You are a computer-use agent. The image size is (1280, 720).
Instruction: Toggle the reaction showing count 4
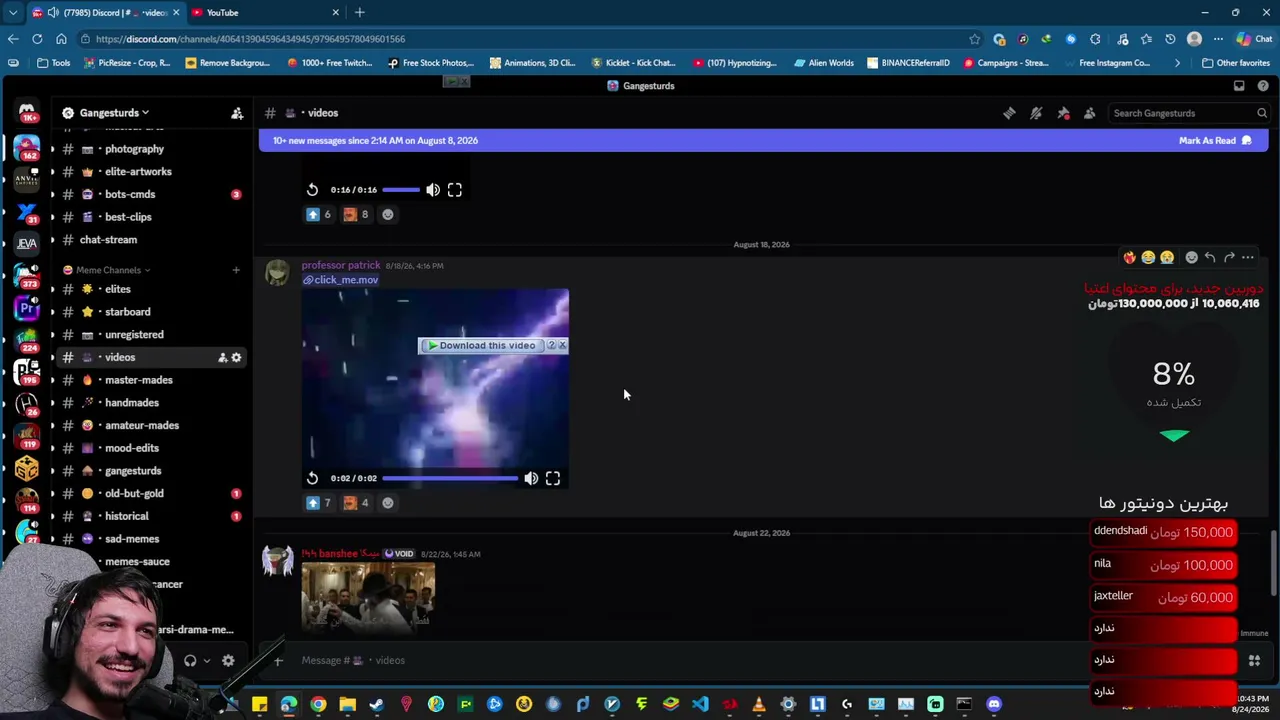356,503
